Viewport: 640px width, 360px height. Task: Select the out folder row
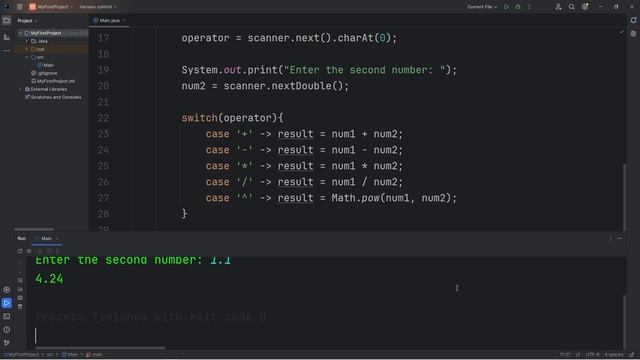pyautogui.click(x=51, y=49)
